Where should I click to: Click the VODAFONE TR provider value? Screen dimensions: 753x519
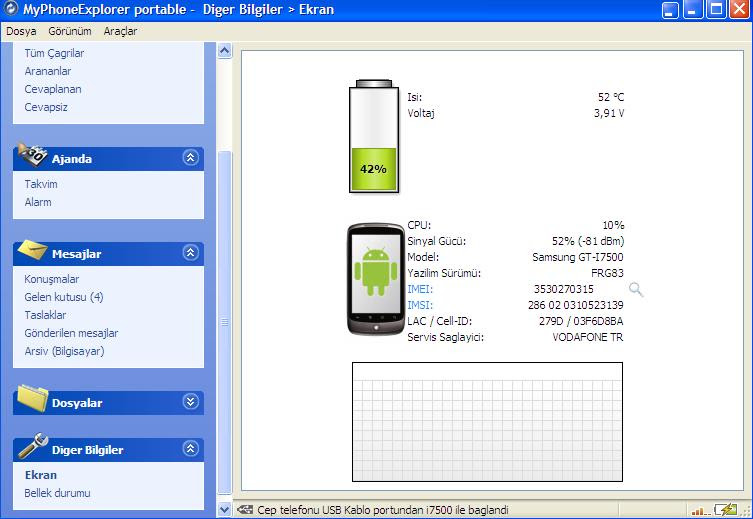point(588,337)
